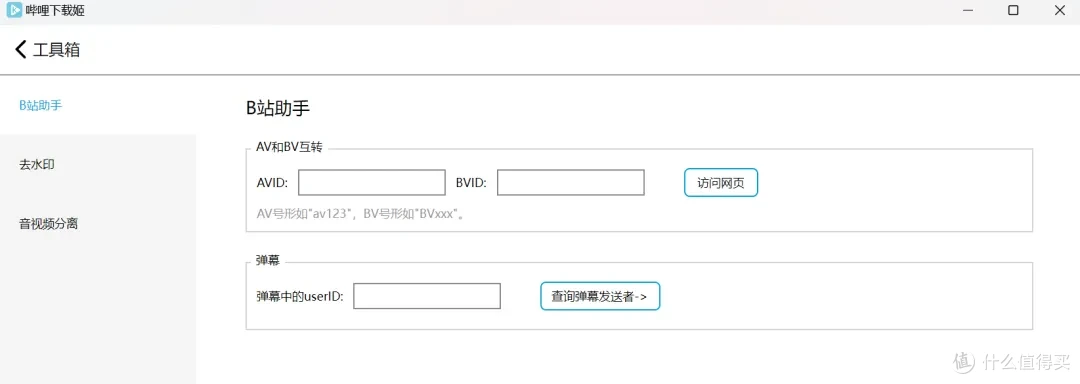Focus the BVID input field
1080x384 pixels.
[571, 182]
